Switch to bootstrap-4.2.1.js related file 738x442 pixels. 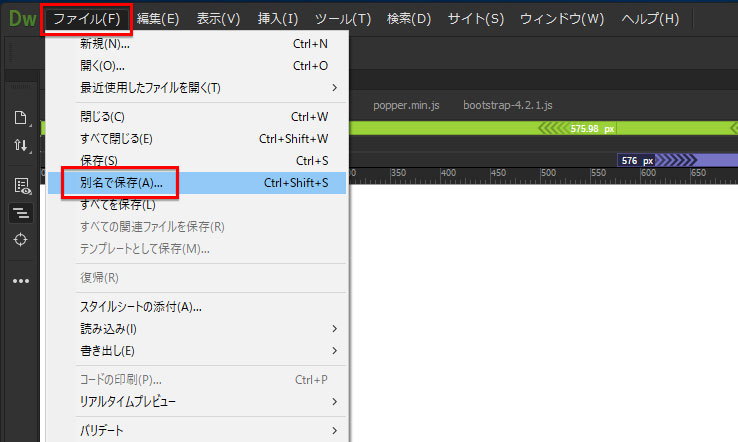click(509, 105)
